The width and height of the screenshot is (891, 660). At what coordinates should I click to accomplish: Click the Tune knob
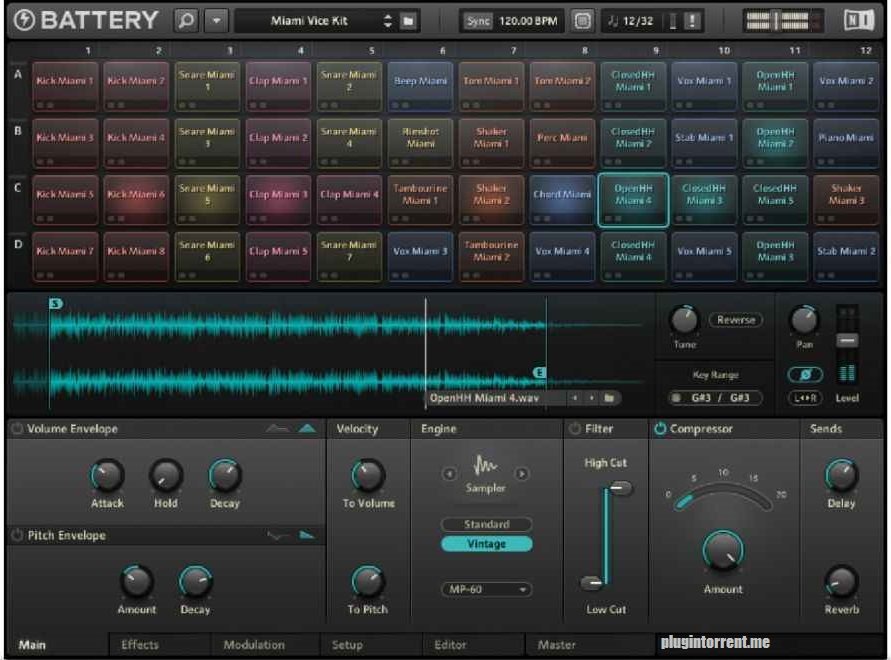(684, 320)
